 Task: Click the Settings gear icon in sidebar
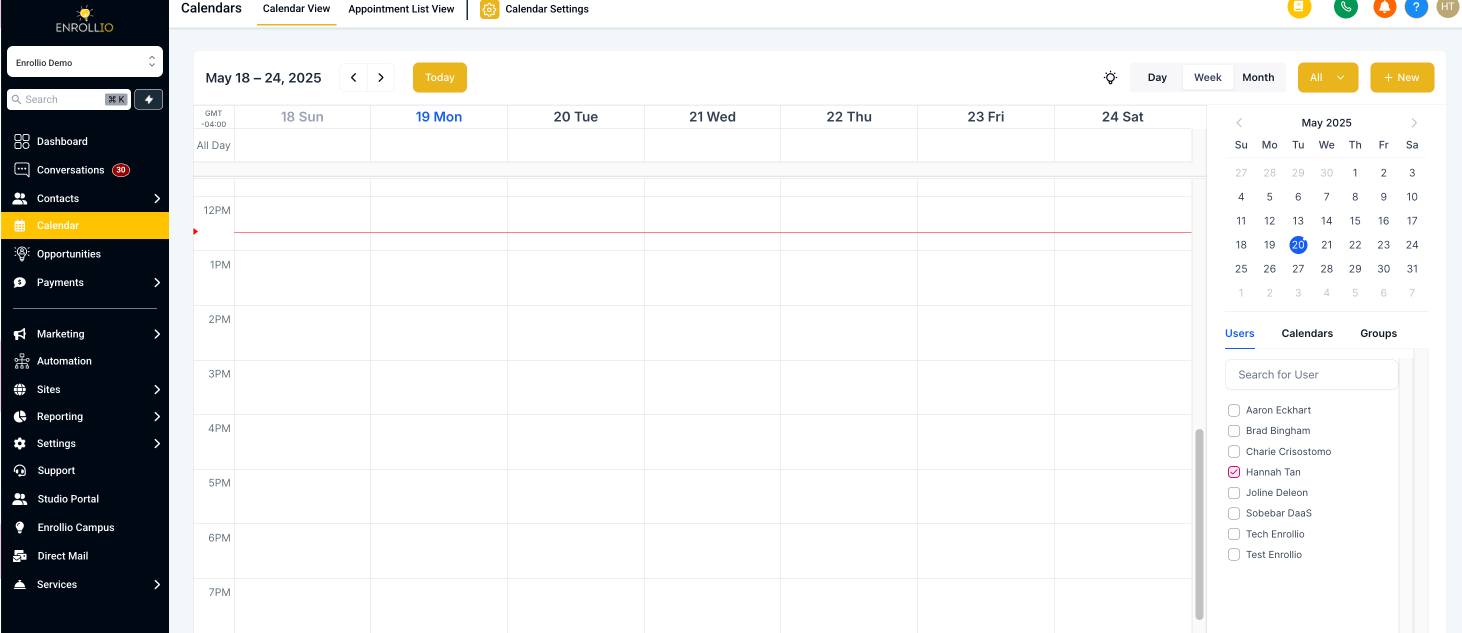(x=21, y=443)
